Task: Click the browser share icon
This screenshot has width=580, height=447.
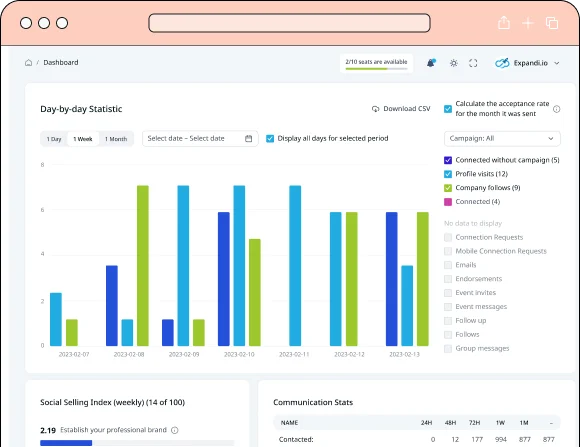Action: pyautogui.click(x=504, y=23)
